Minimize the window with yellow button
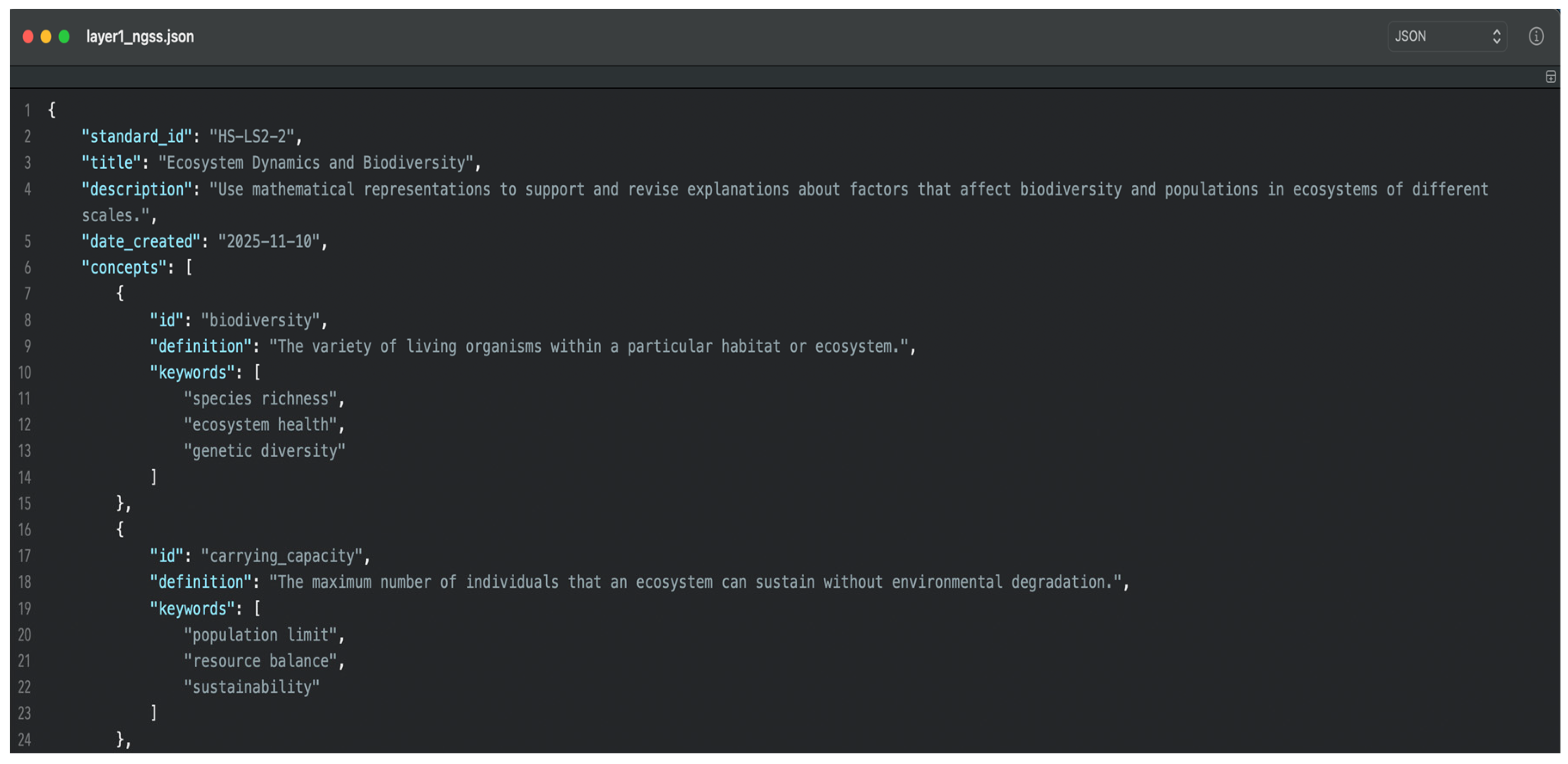Image resolution: width=1568 pixels, height=764 pixels. (x=46, y=37)
